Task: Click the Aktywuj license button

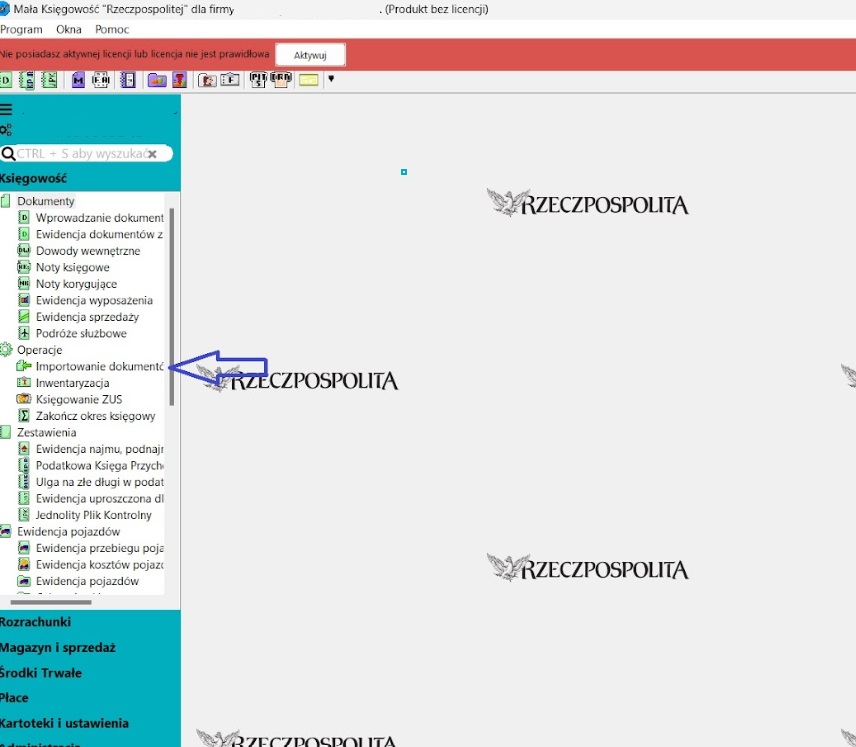Action: [310, 55]
